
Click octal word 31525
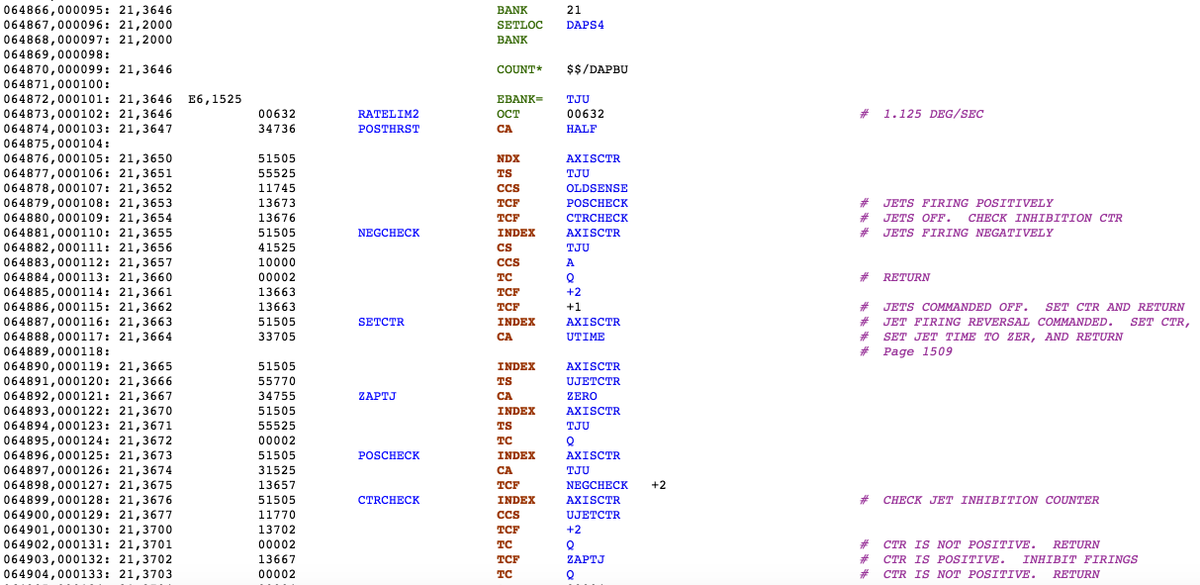click(277, 470)
